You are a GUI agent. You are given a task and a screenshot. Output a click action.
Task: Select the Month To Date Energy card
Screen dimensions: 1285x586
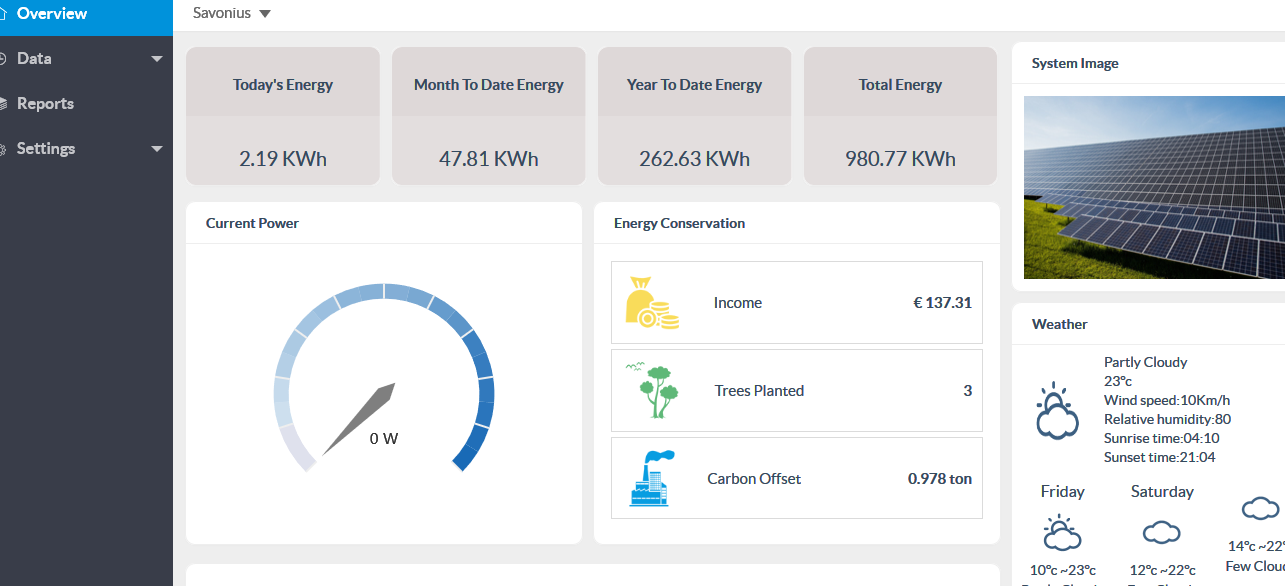(x=489, y=116)
